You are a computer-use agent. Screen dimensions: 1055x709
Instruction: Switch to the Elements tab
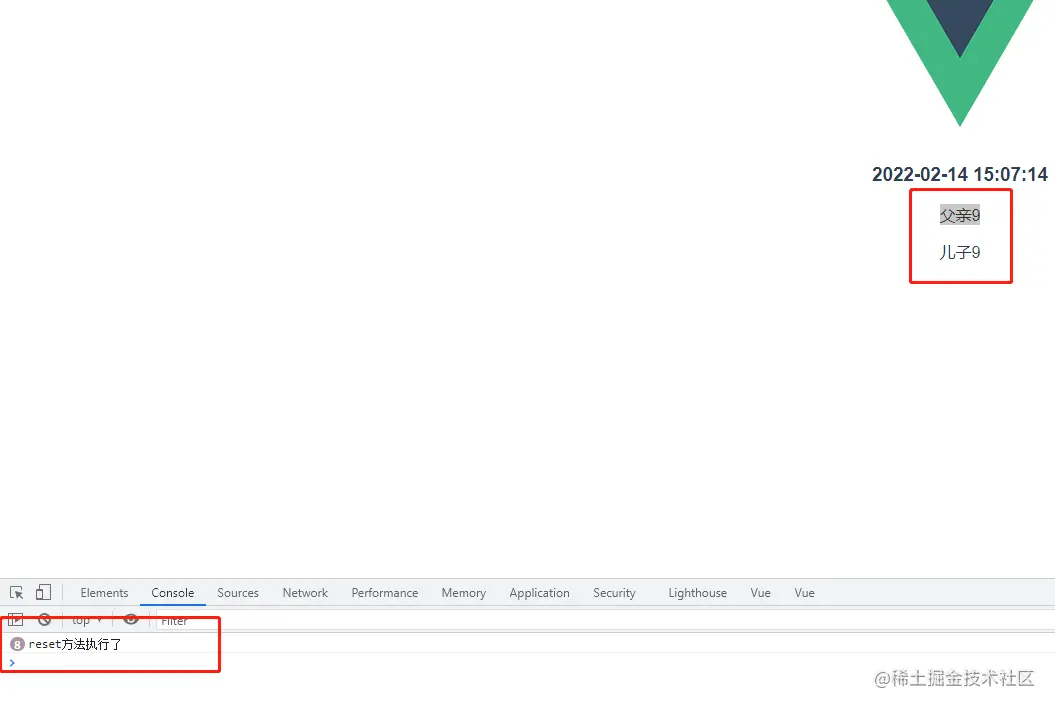104,593
